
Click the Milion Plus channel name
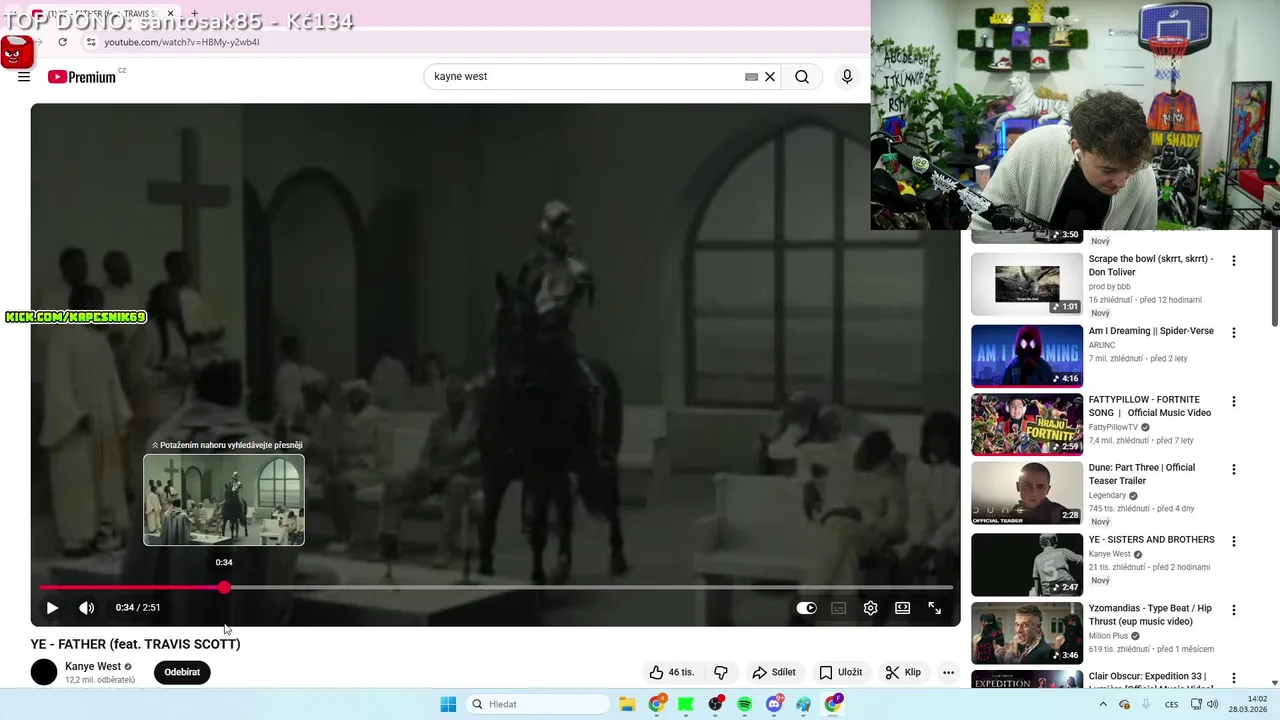pyautogui.click(x=1108, y=636)
